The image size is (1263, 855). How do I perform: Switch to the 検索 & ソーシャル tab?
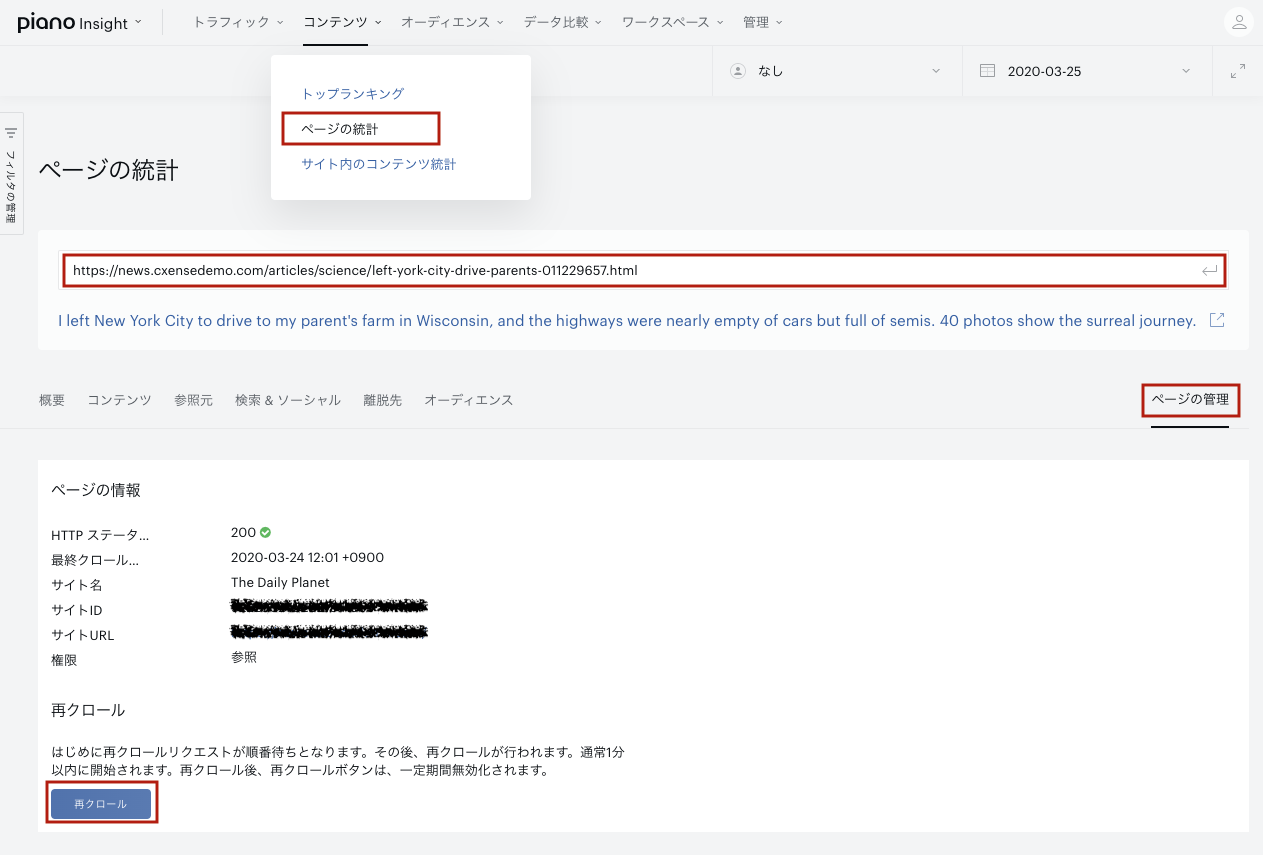pos(288,400)
